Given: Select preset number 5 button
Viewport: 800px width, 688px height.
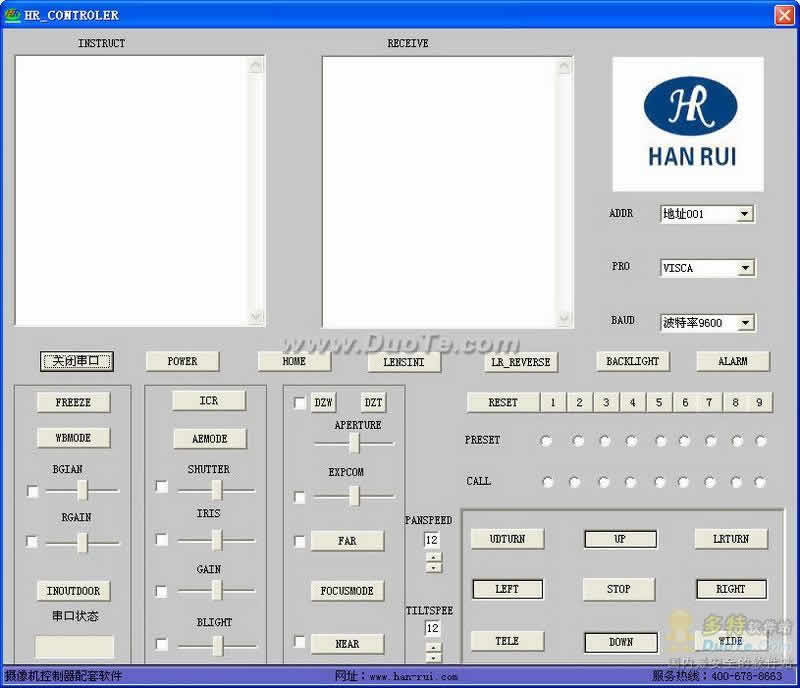Looking at the screenshot, I should pos(659,402).
